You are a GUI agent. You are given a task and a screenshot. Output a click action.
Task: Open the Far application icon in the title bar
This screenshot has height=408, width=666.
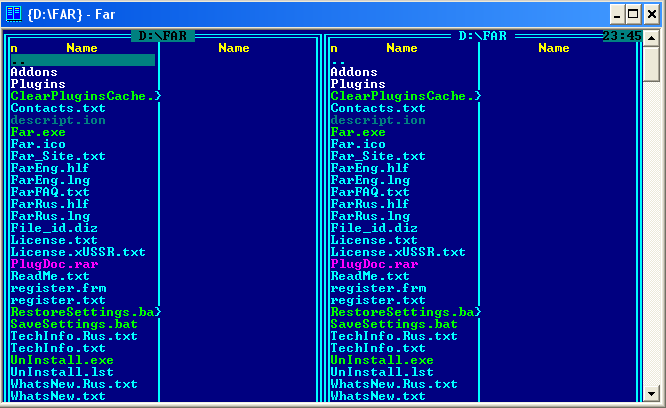[x=14, y=14]
